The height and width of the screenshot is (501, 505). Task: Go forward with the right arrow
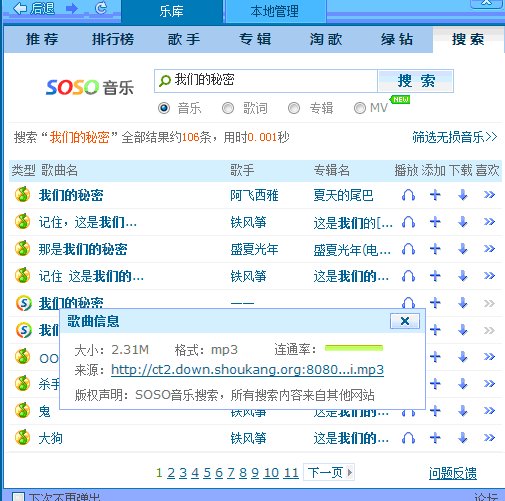(72, 8)
